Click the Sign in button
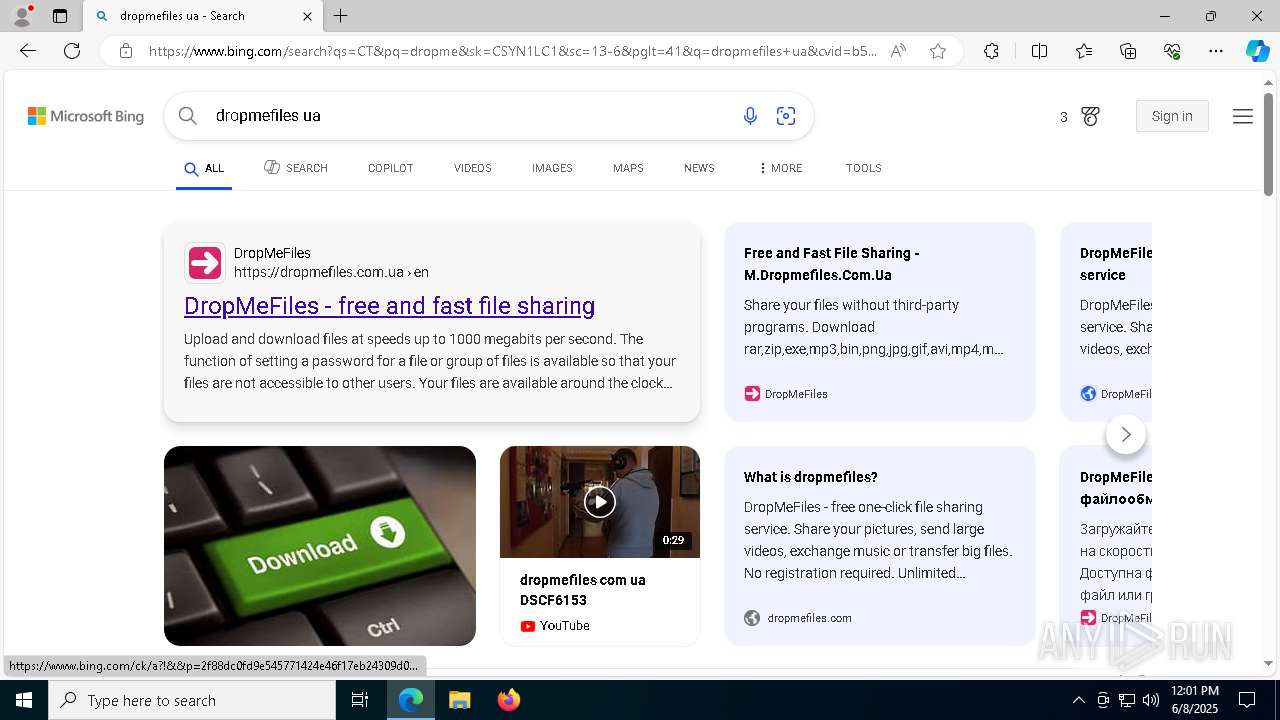The image size is (1280, 720). pyautogui.click(x=1172, y=116)
